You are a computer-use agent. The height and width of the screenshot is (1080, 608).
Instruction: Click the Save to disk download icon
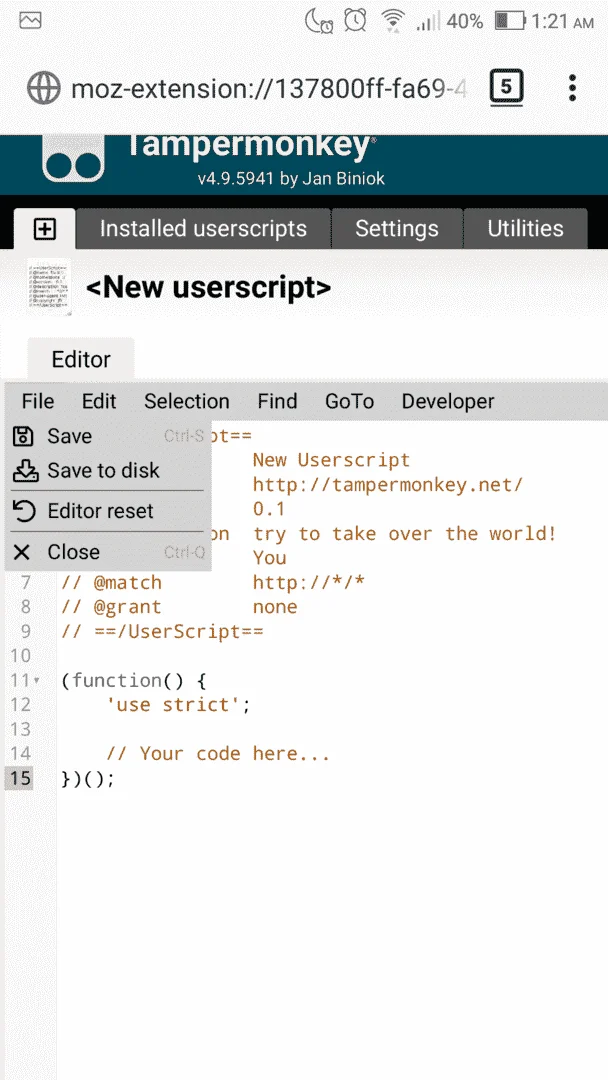coord(25,470)
